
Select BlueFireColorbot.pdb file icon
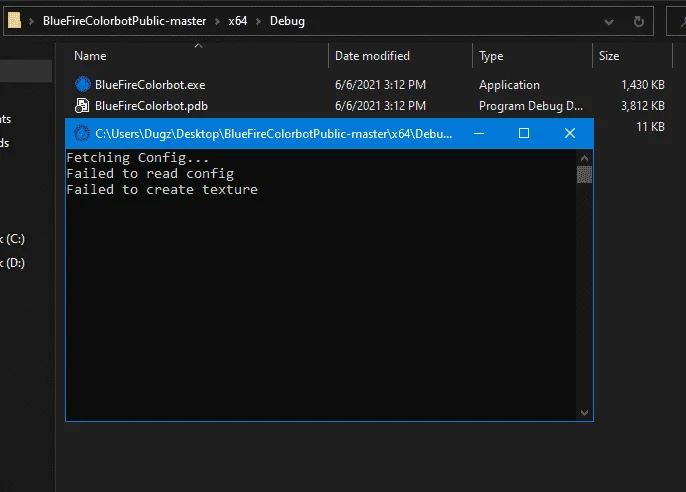click(x=82, y=105)
